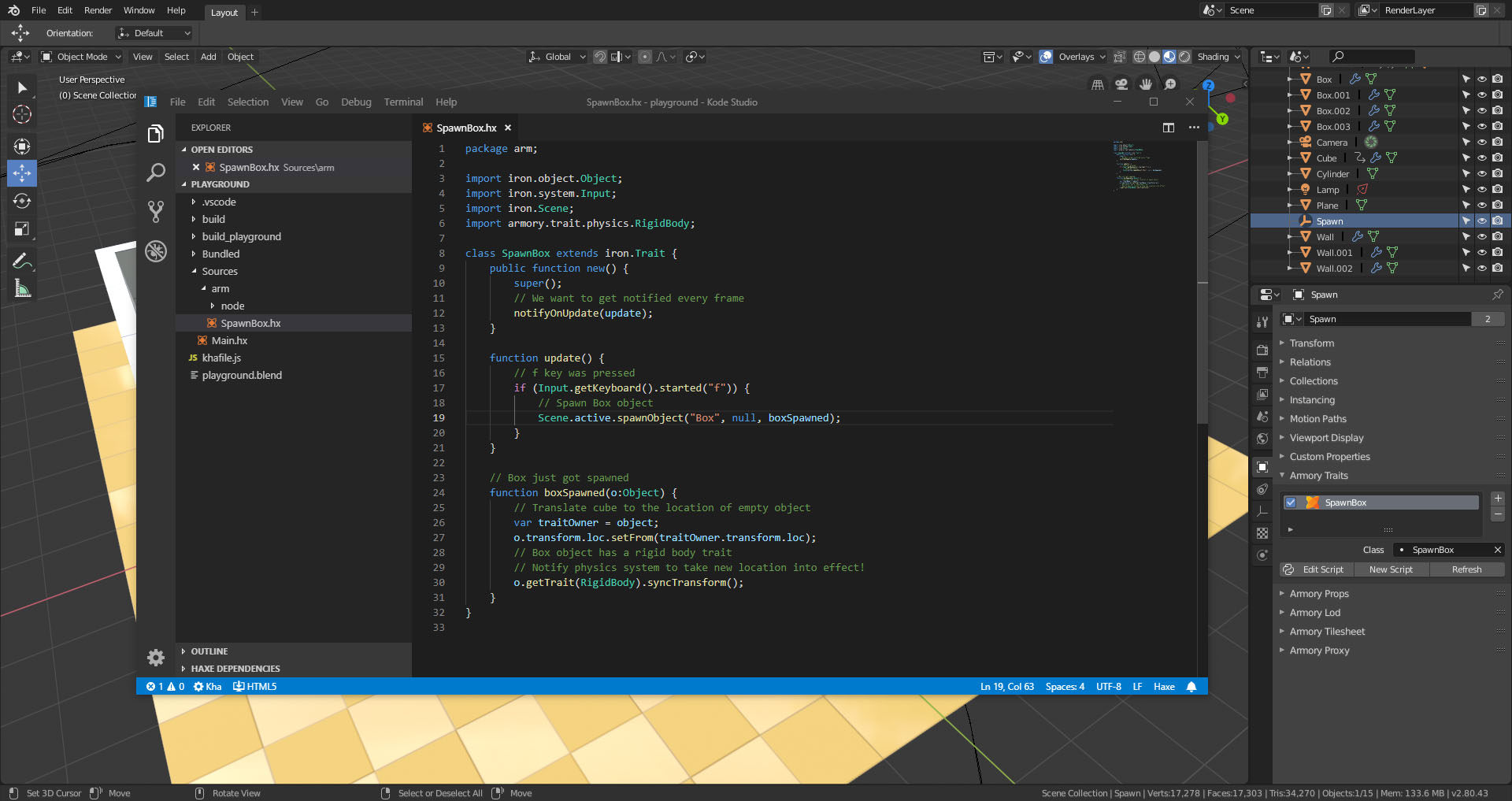Select Blender's Transform tool
Screen dimensions: 1512x801
[x=22, y=146]
